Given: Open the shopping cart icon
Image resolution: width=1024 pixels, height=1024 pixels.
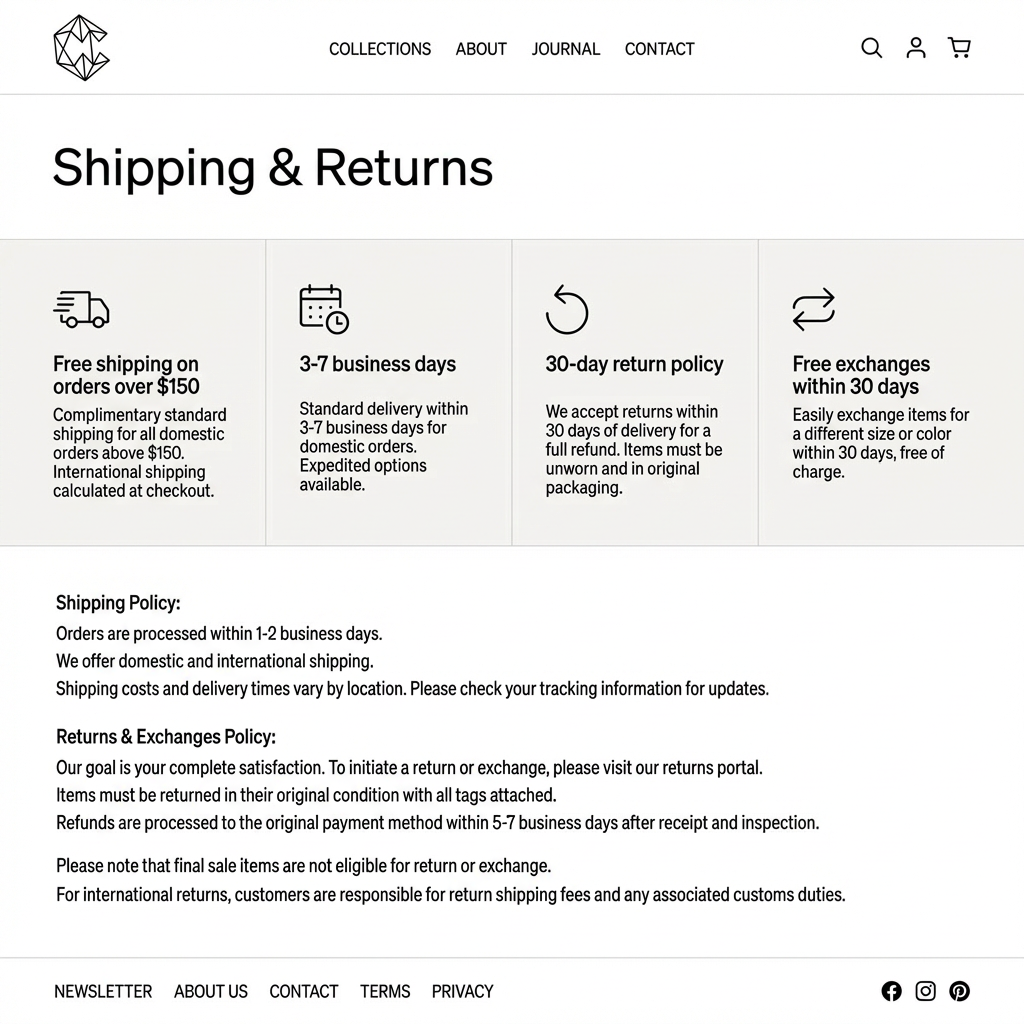Looking at the screenshot, I should (959, 48).
